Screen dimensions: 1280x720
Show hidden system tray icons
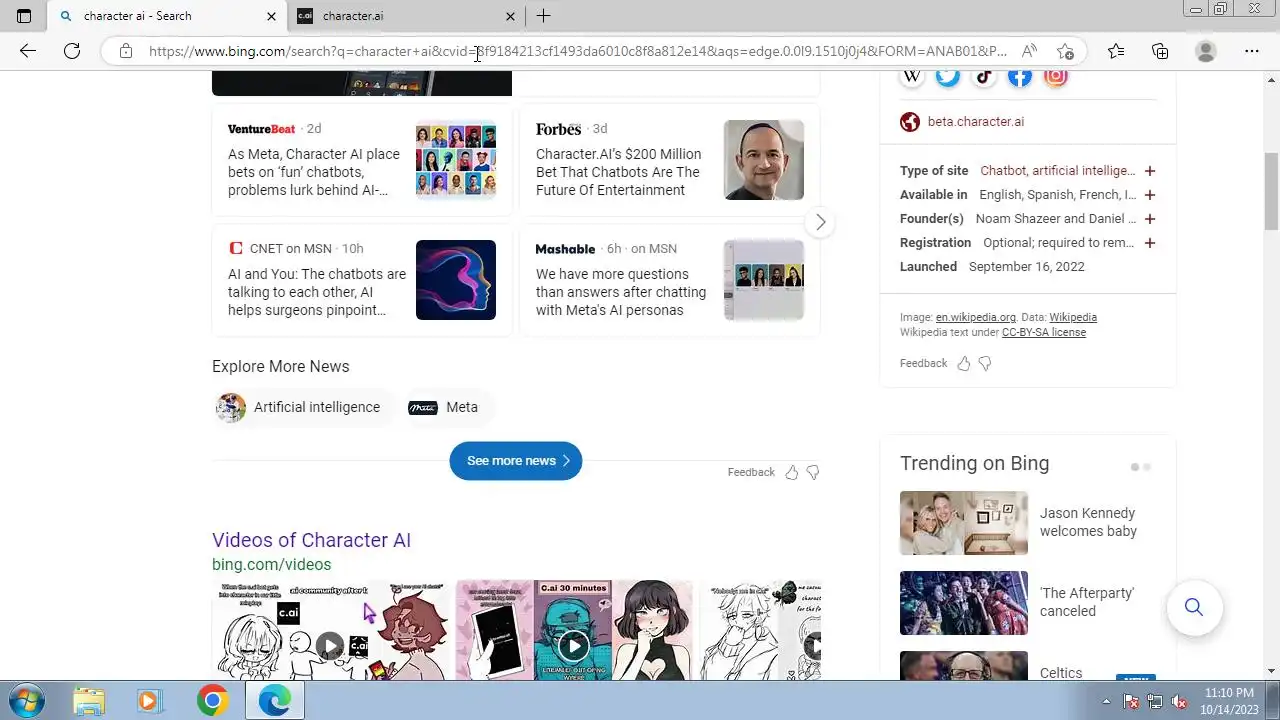[1106, 702]
